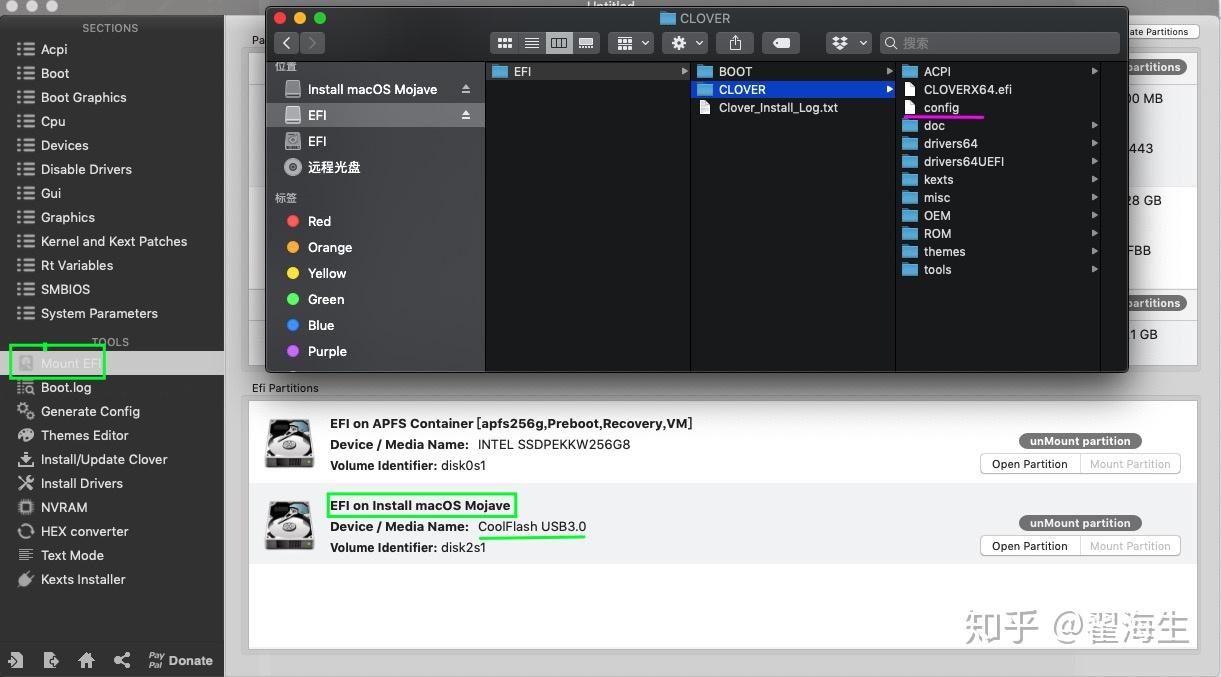Click Mount Partition for disk2s1
Screen dimensions: 1221x677
click(1130, 546)
